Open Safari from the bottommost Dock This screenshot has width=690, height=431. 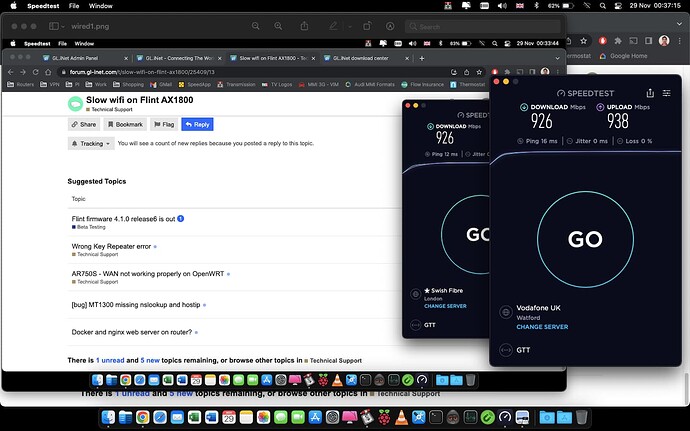click(160, 417)
